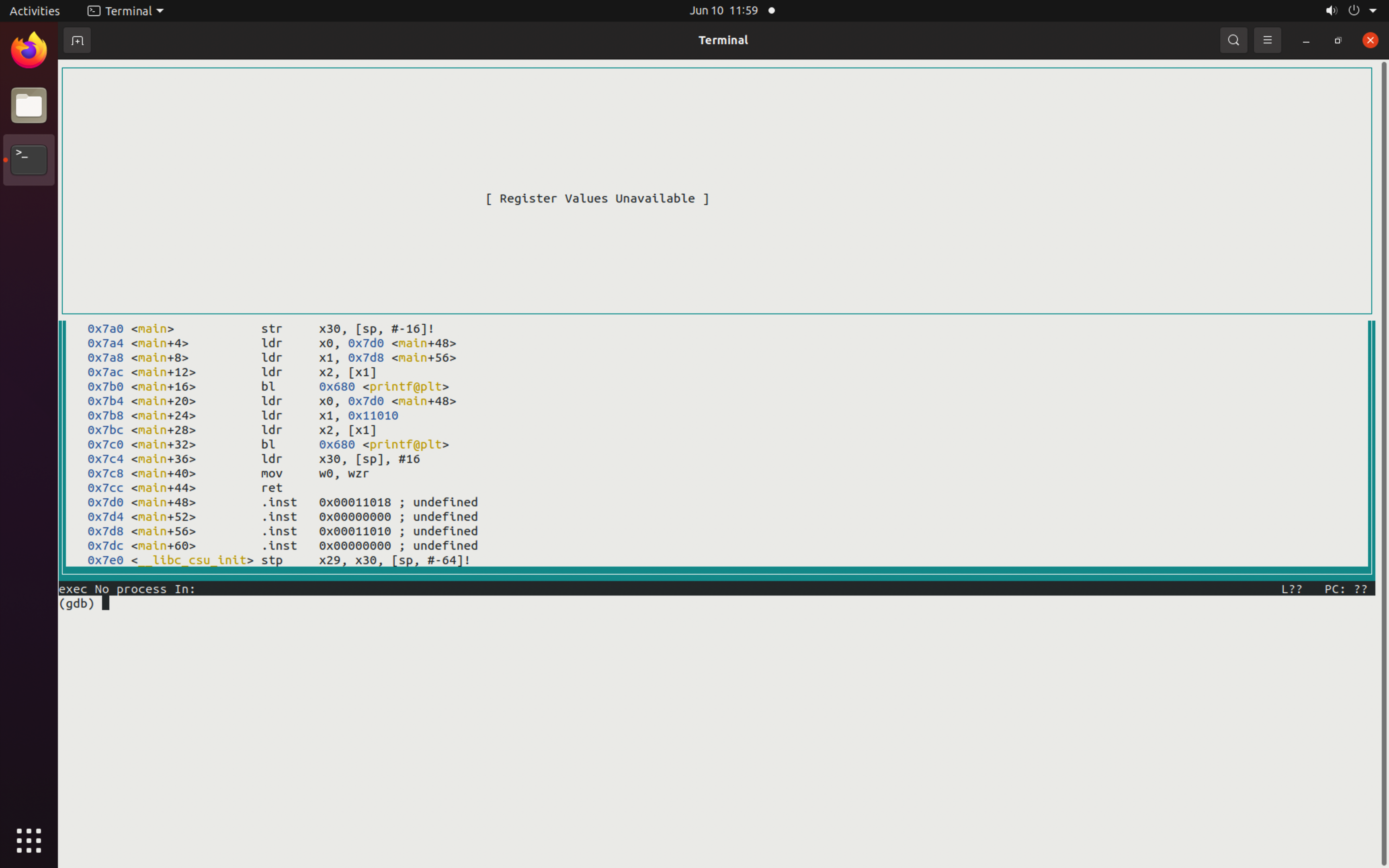Restore the Terminal window size

click(x=1338, y=40)
